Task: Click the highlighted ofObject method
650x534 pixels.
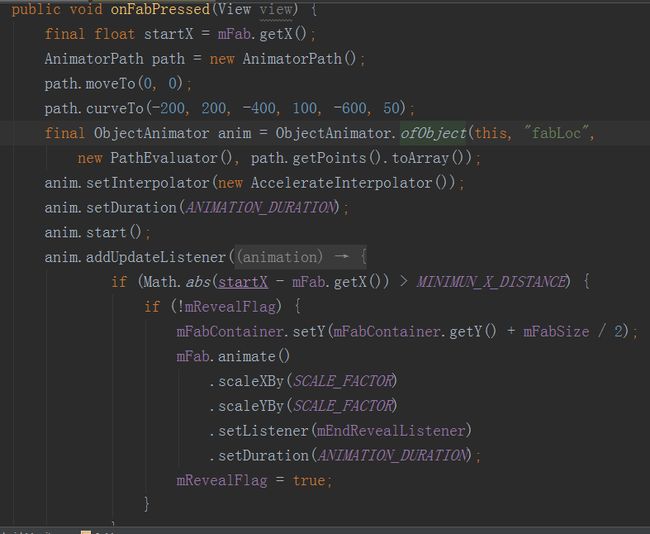Action: click(x=433, y=133)
